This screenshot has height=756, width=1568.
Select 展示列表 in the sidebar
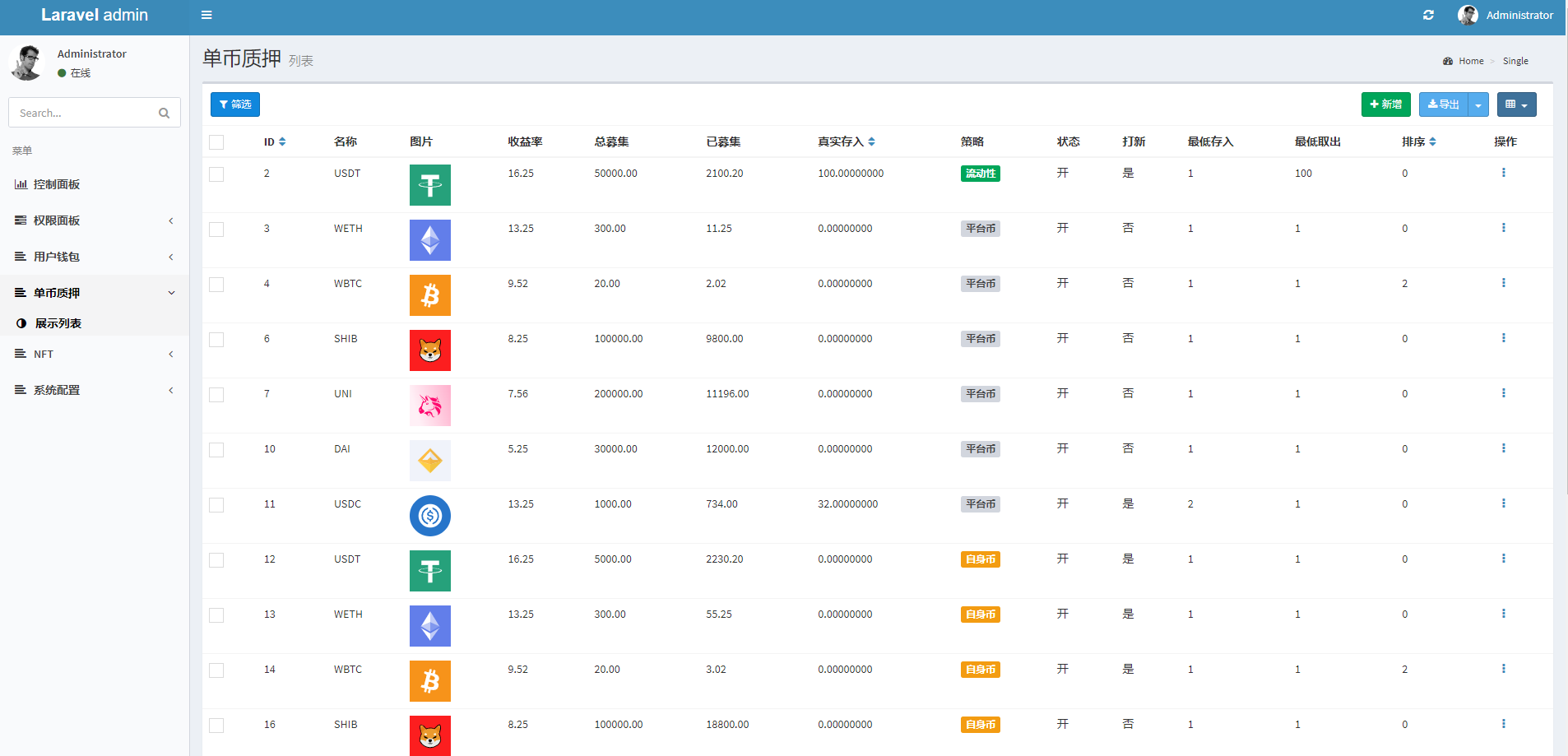tap(58, 323)
